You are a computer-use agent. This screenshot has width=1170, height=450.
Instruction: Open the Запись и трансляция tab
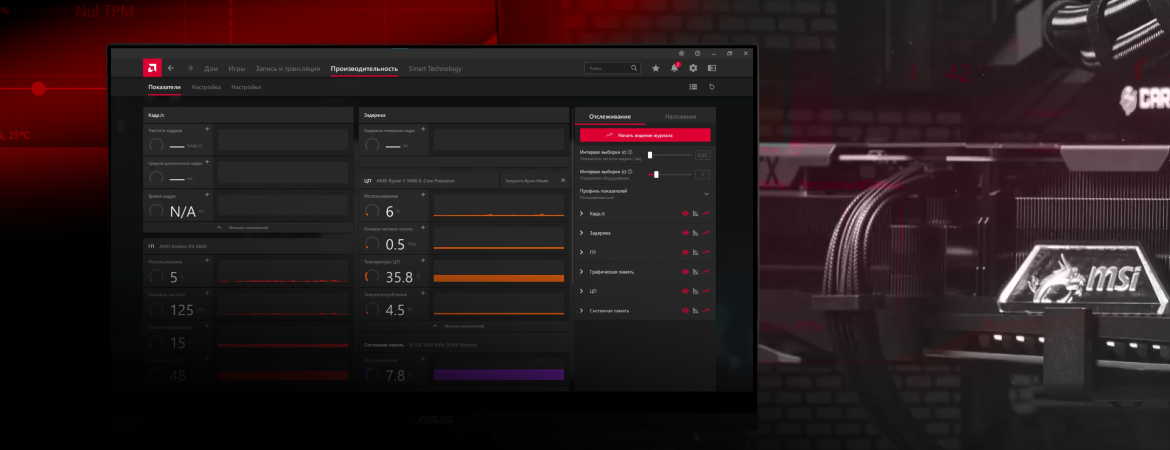pos(287,69)
